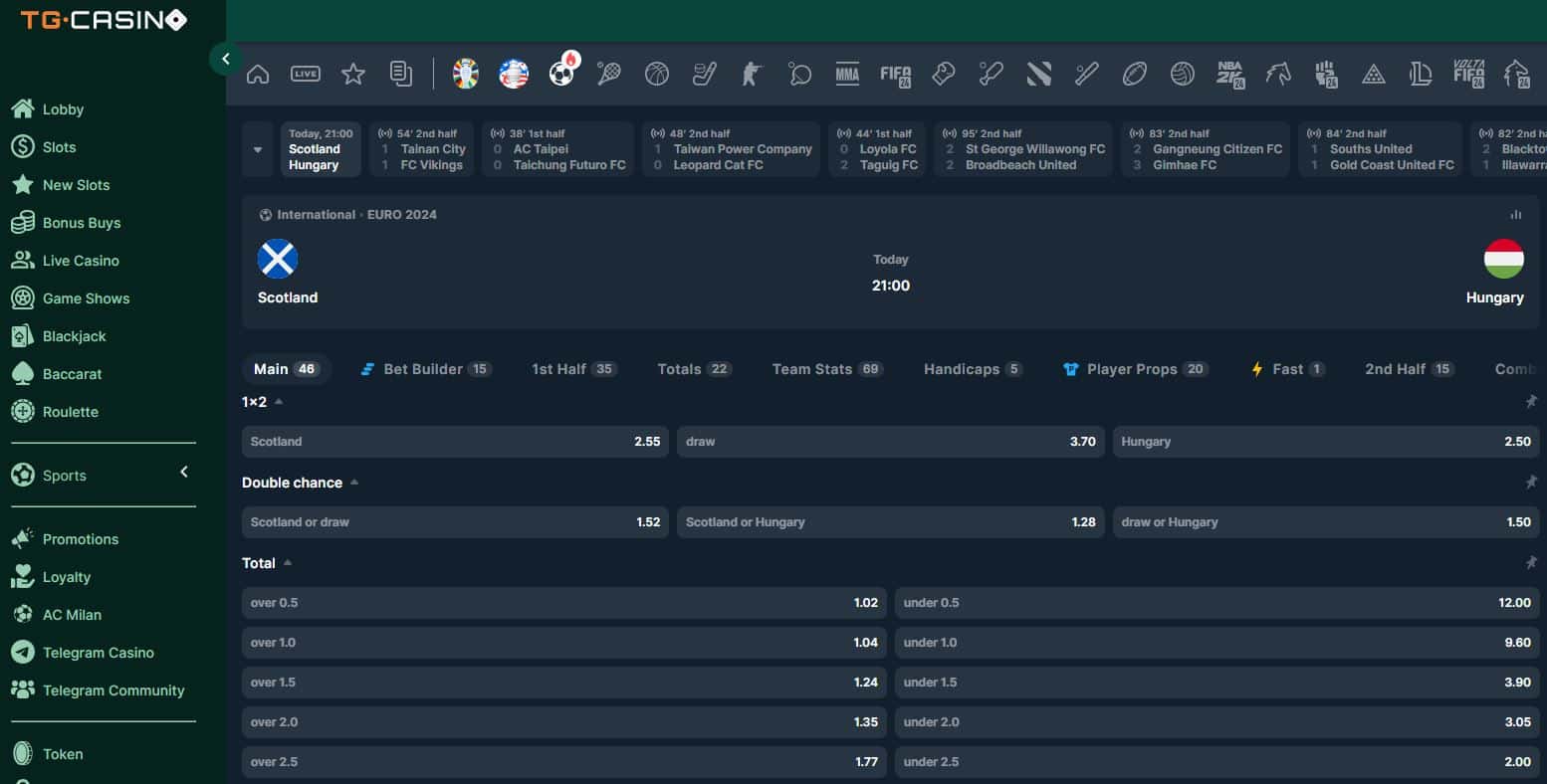This screenshot has width=1547, height=784.
Task: Select the NBA 2K24 icon
Action: (1231, 75)
